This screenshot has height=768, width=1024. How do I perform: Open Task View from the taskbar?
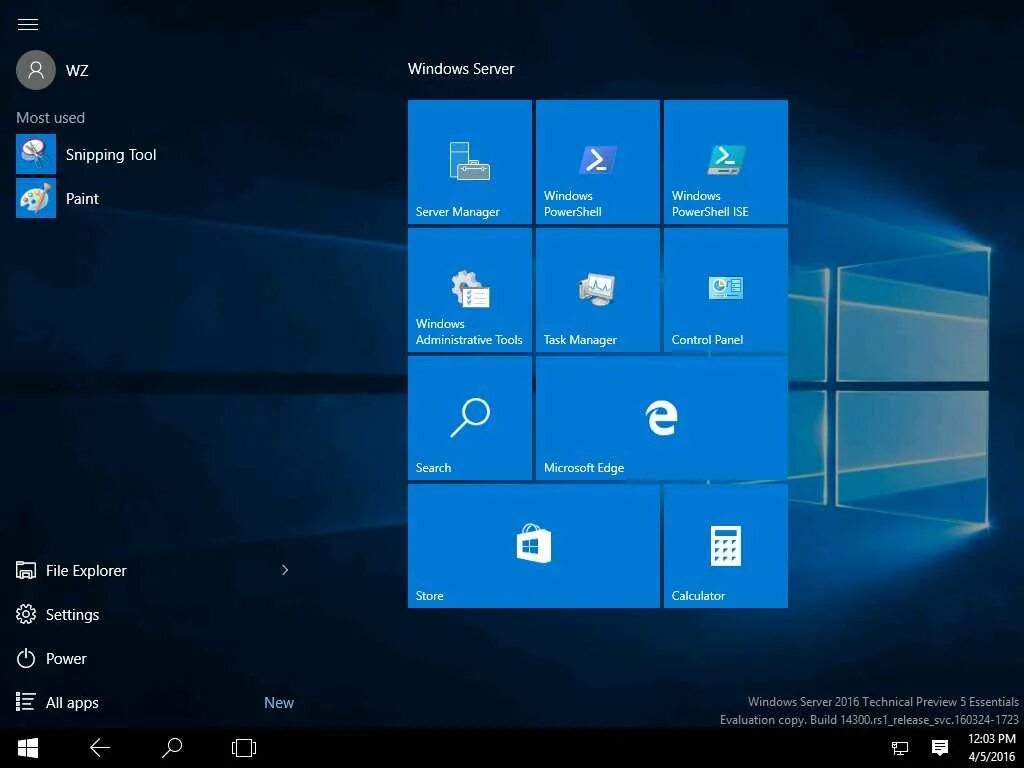pyautogui.click(x=244, y=748)
